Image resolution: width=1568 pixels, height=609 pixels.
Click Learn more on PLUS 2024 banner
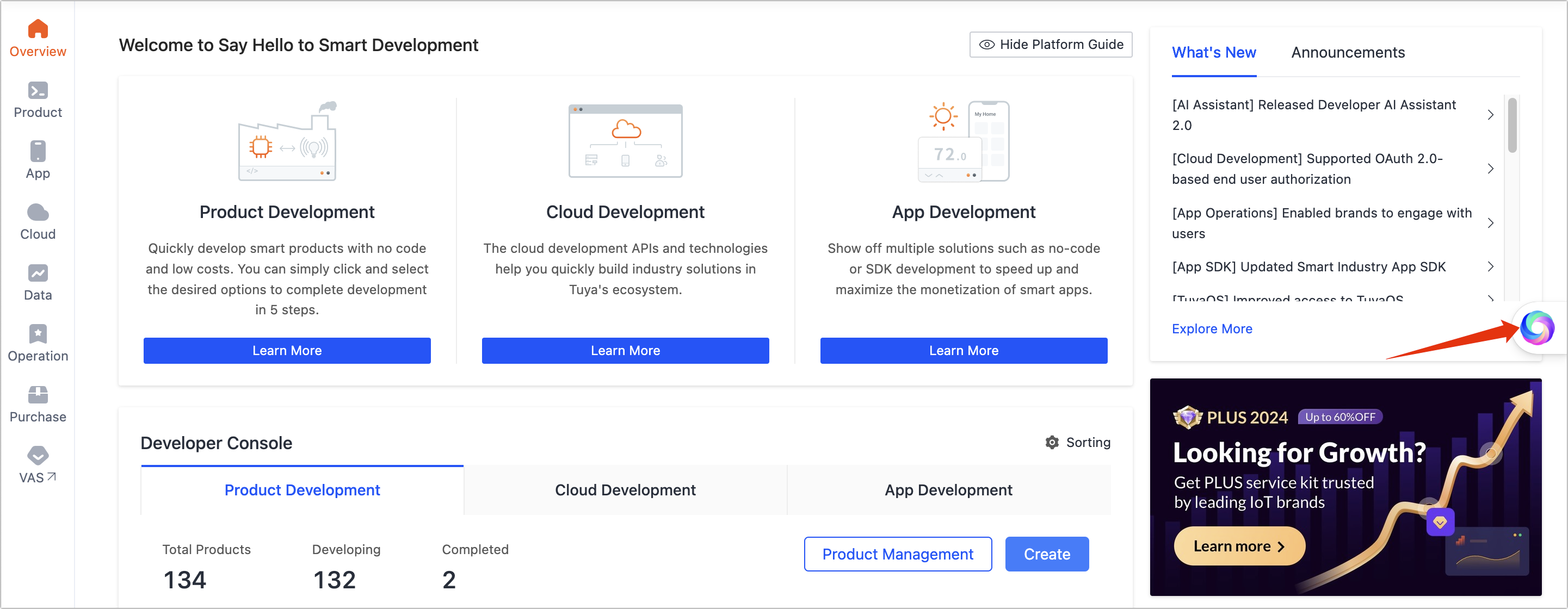click(x=1239, y=546)
